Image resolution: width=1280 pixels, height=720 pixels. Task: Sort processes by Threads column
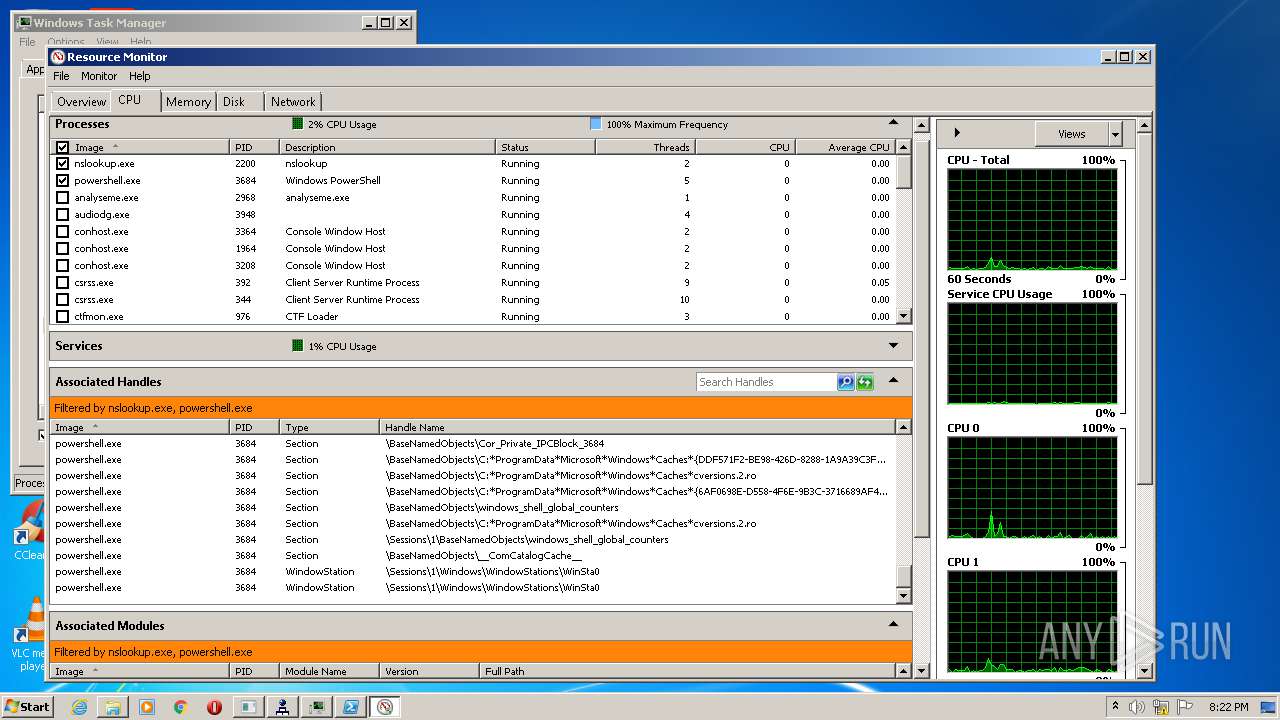click(x=645, y=147)
